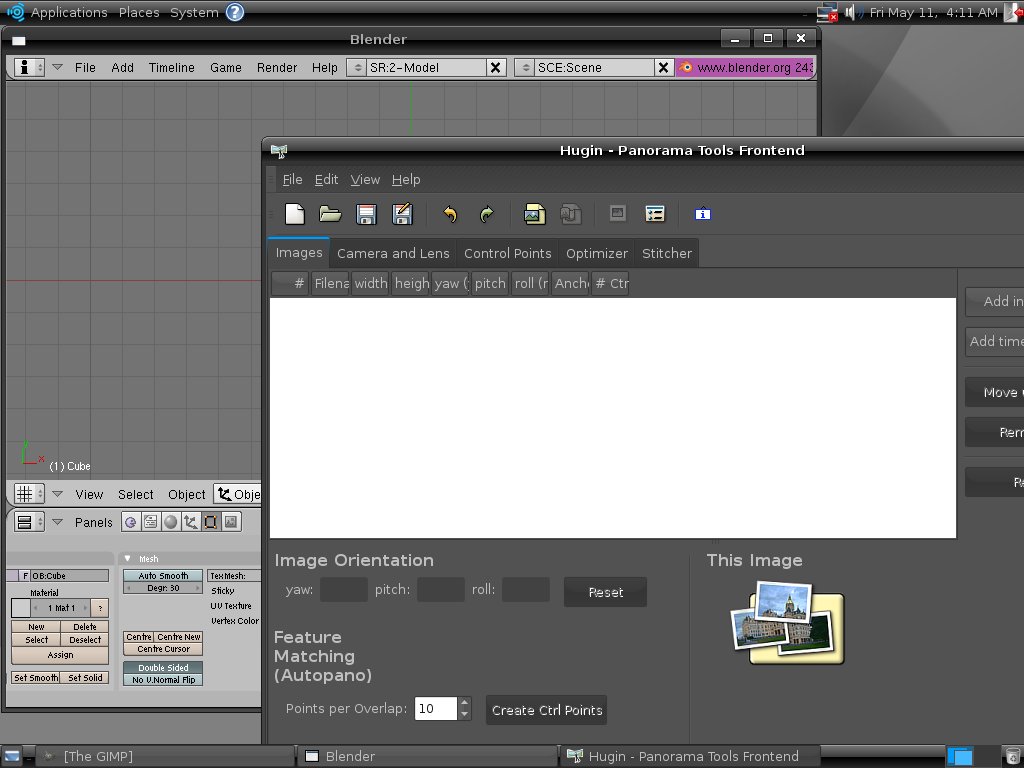This screenshot has height=768, width=1024.
Task: Open Hugin File menu
Action: 292,180
